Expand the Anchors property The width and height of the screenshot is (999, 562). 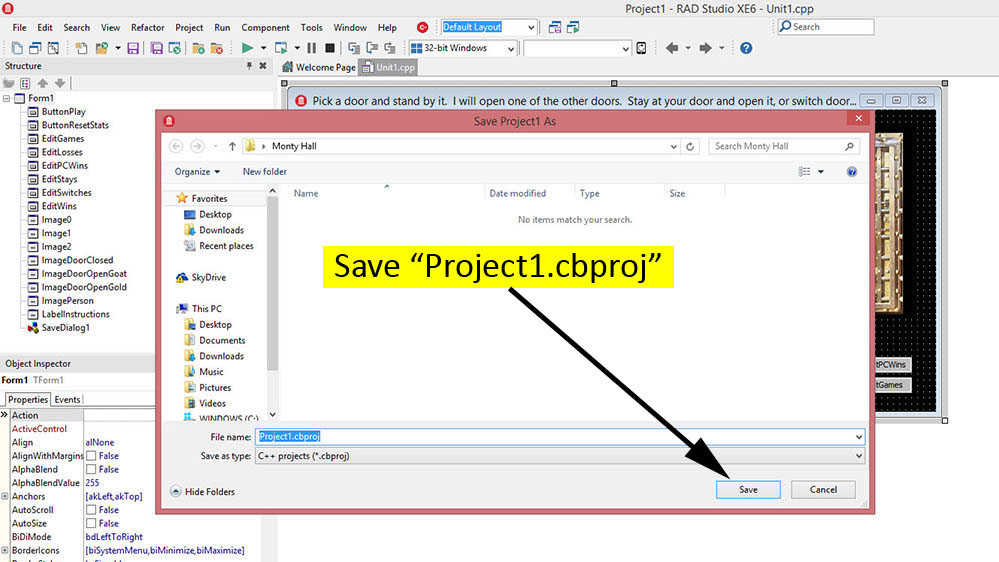pos(5,496)
